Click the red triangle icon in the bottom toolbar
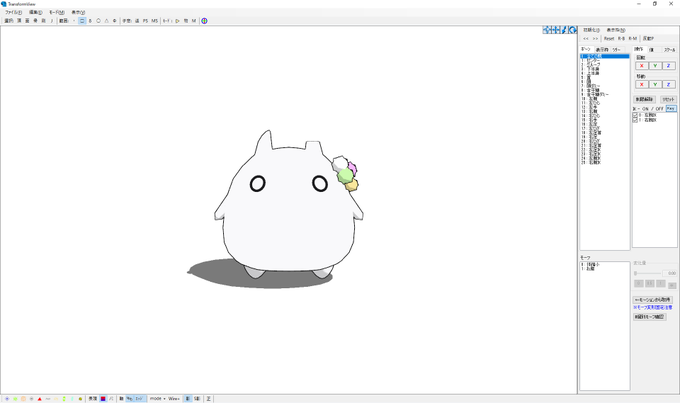Viewport: 680px width, 403px height. pos(39,399)
